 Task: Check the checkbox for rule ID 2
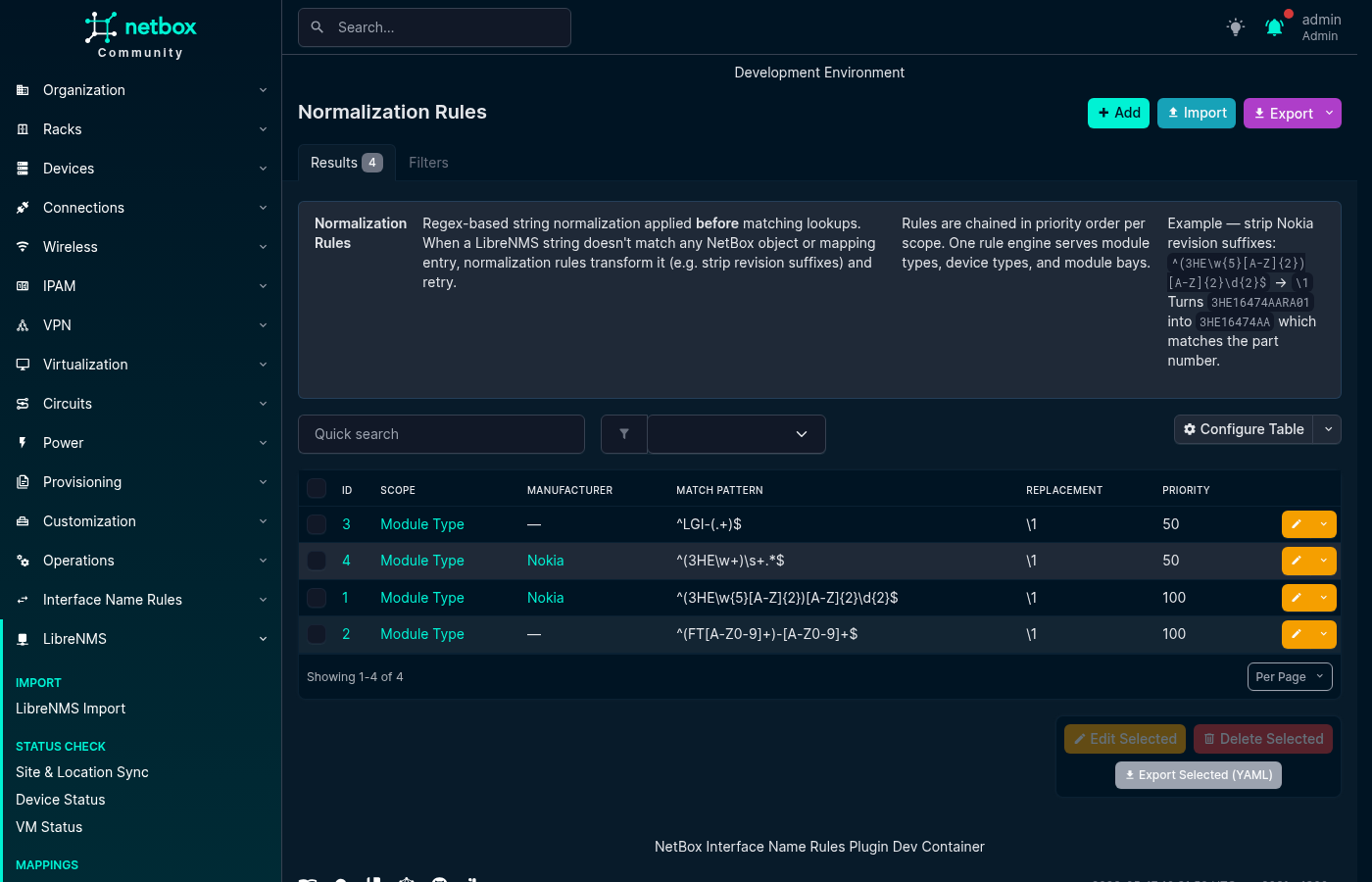[x=317, y=634]
